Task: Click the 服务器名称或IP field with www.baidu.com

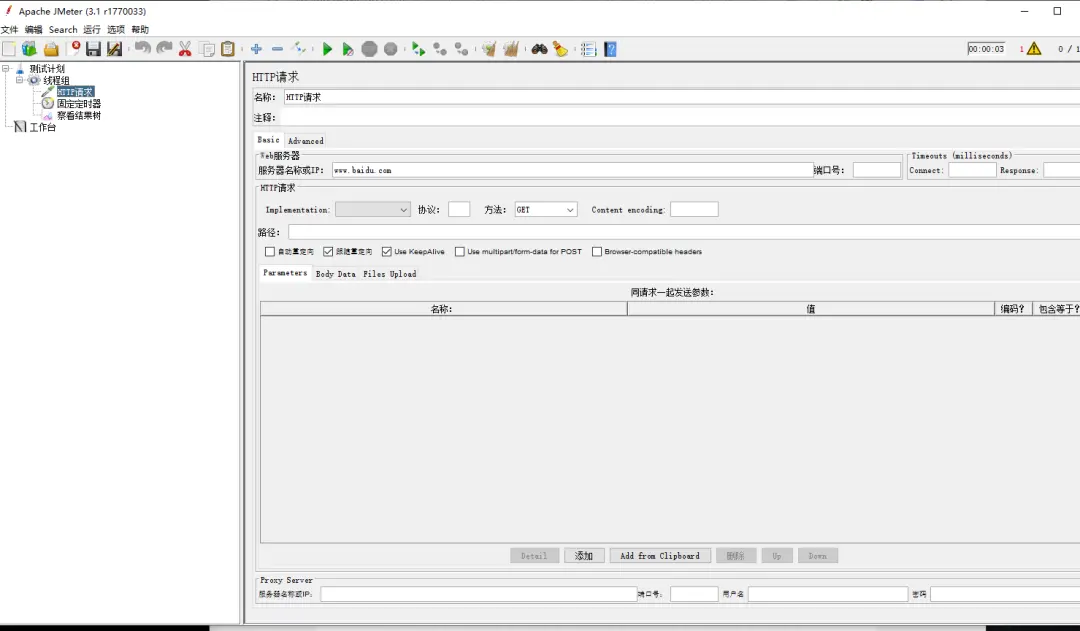Action: click(572, 170)
